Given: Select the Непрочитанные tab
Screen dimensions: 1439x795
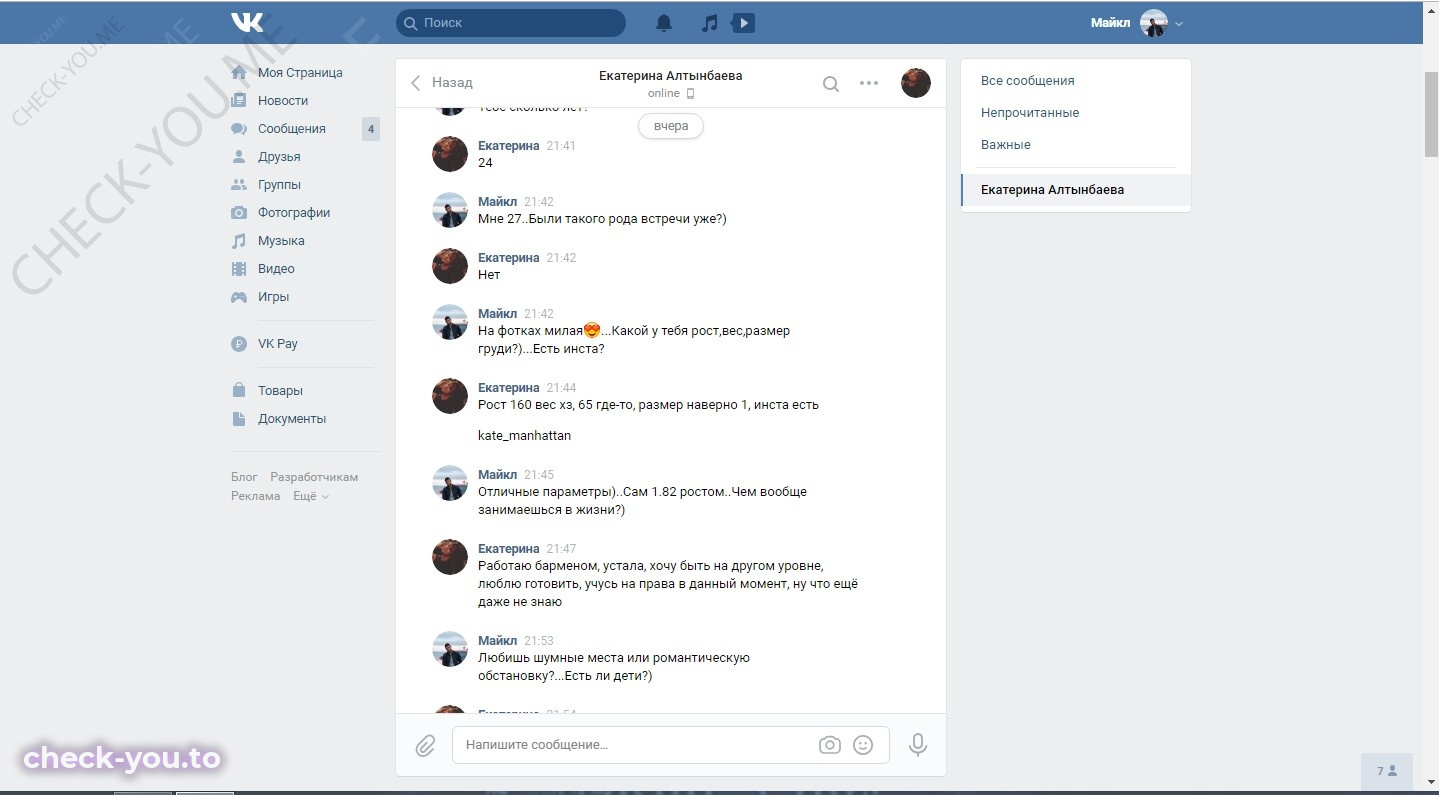Looking at the screenshot, I should click(1030, 113).
